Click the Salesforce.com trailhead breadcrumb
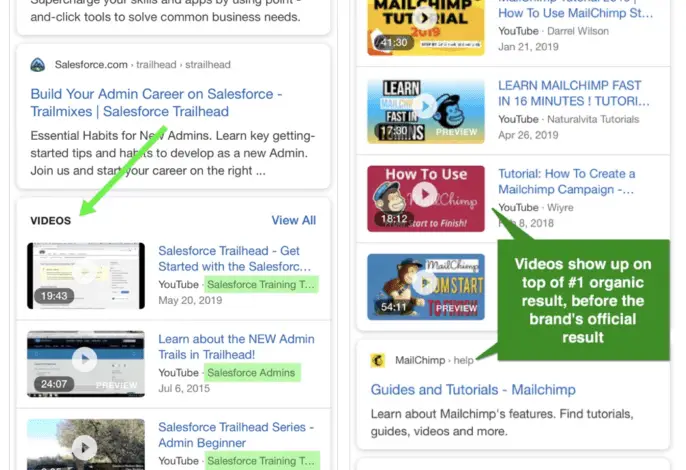The height and width of the screenshot is (470, 686). [143, 65]
